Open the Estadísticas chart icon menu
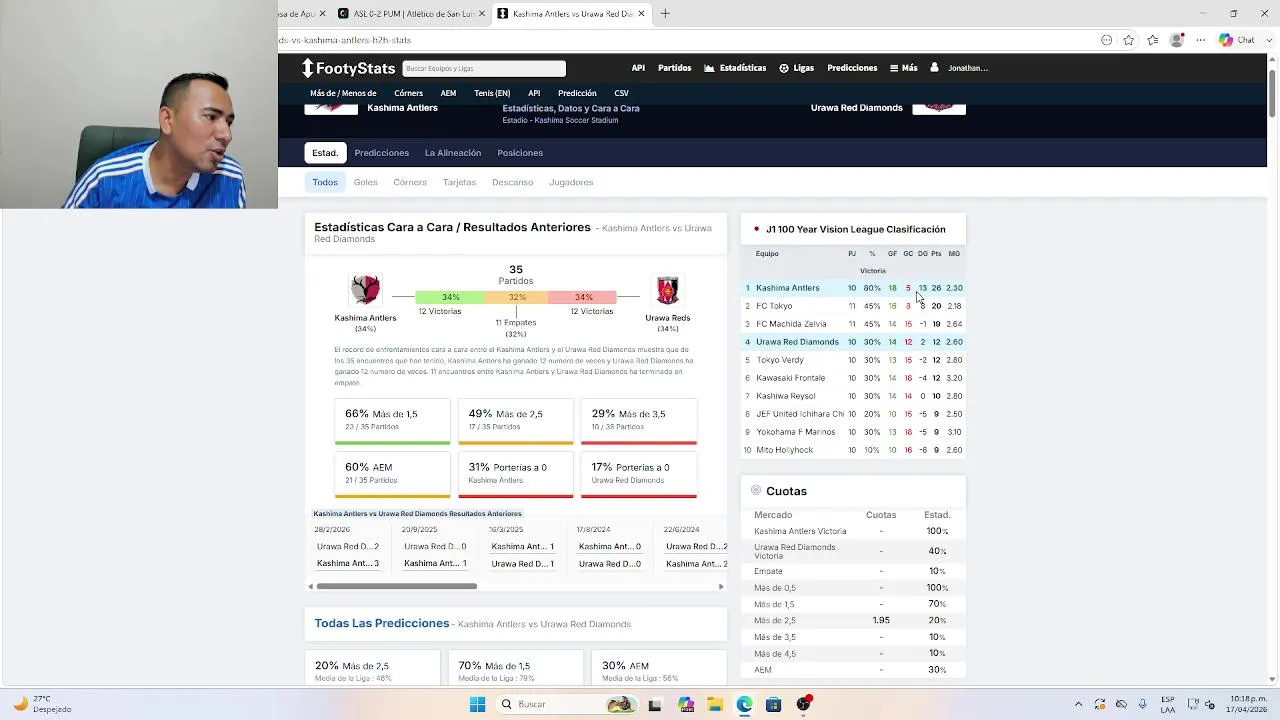This screenshot has width=1280, height=720. pos(709,68)
